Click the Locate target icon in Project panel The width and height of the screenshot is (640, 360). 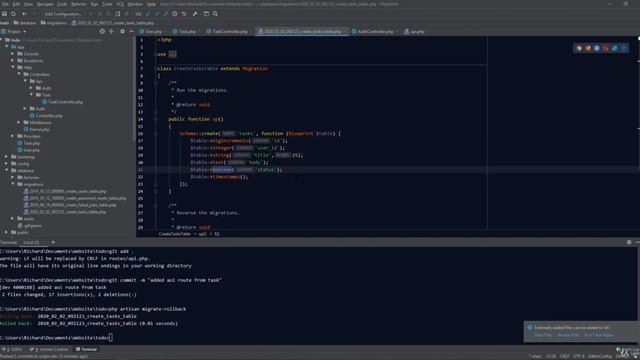(x=102, y=31)
